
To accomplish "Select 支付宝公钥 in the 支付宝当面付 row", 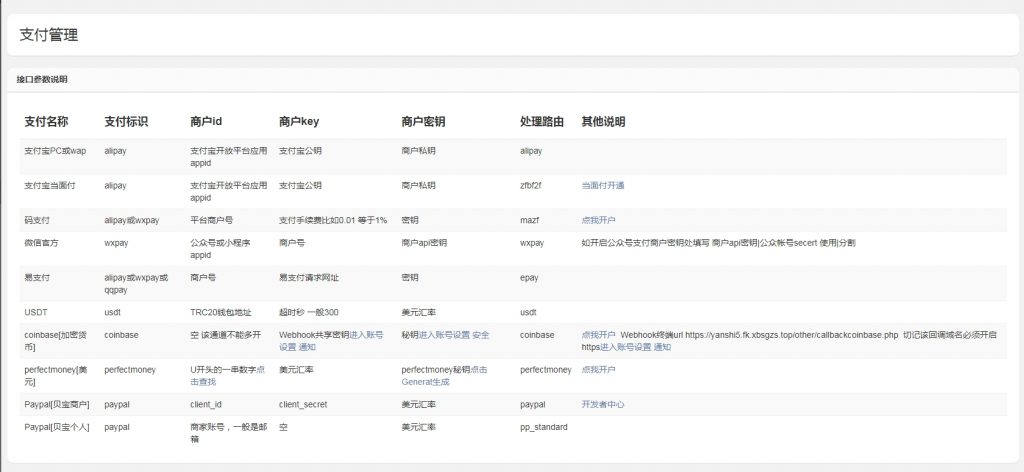I will point(300,185).
